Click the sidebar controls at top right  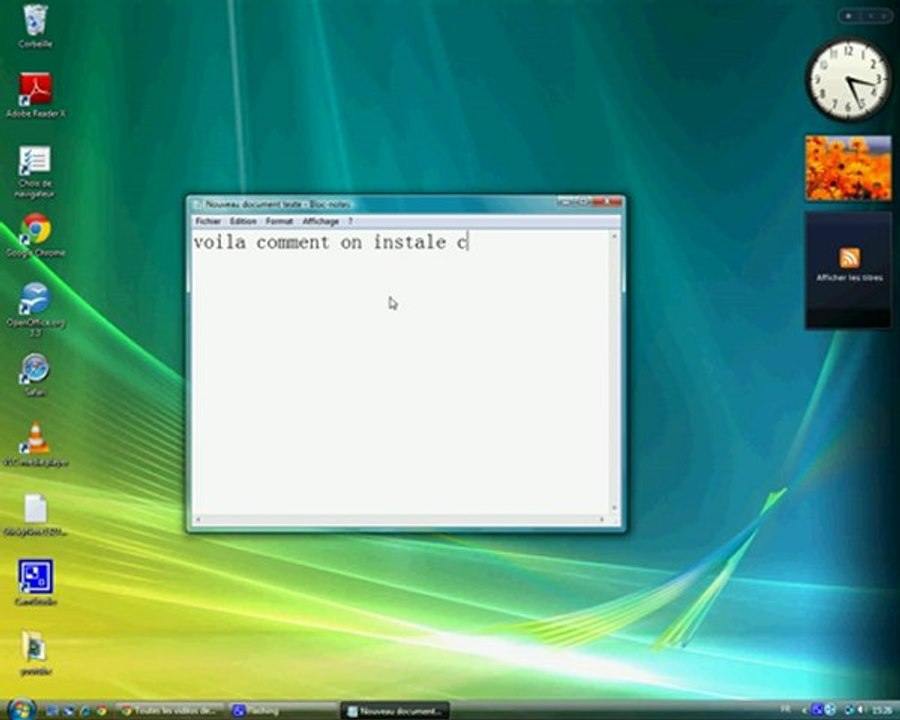(867, 16)
